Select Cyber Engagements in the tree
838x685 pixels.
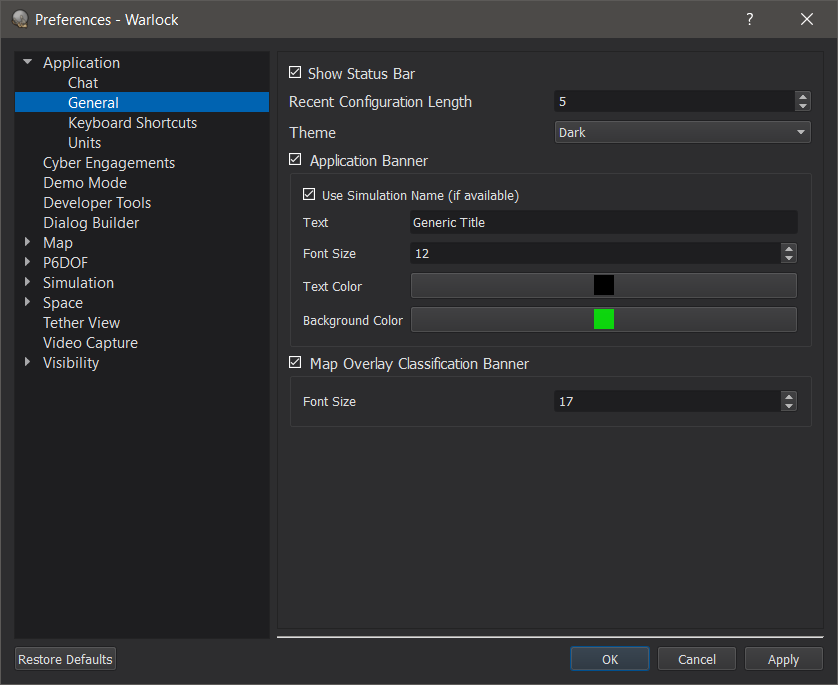point(109,163)
